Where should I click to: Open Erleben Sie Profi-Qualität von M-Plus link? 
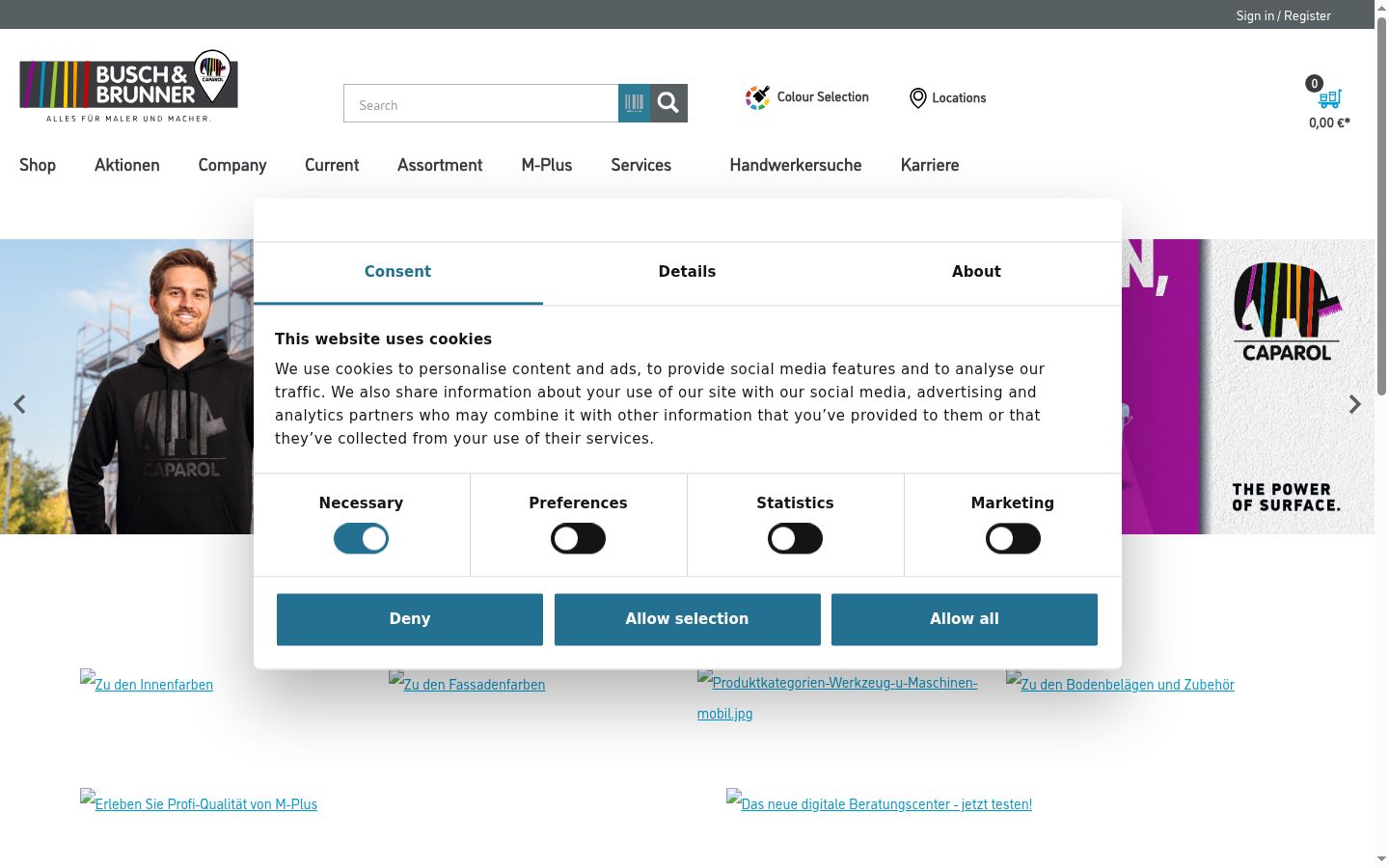point(199,802)
